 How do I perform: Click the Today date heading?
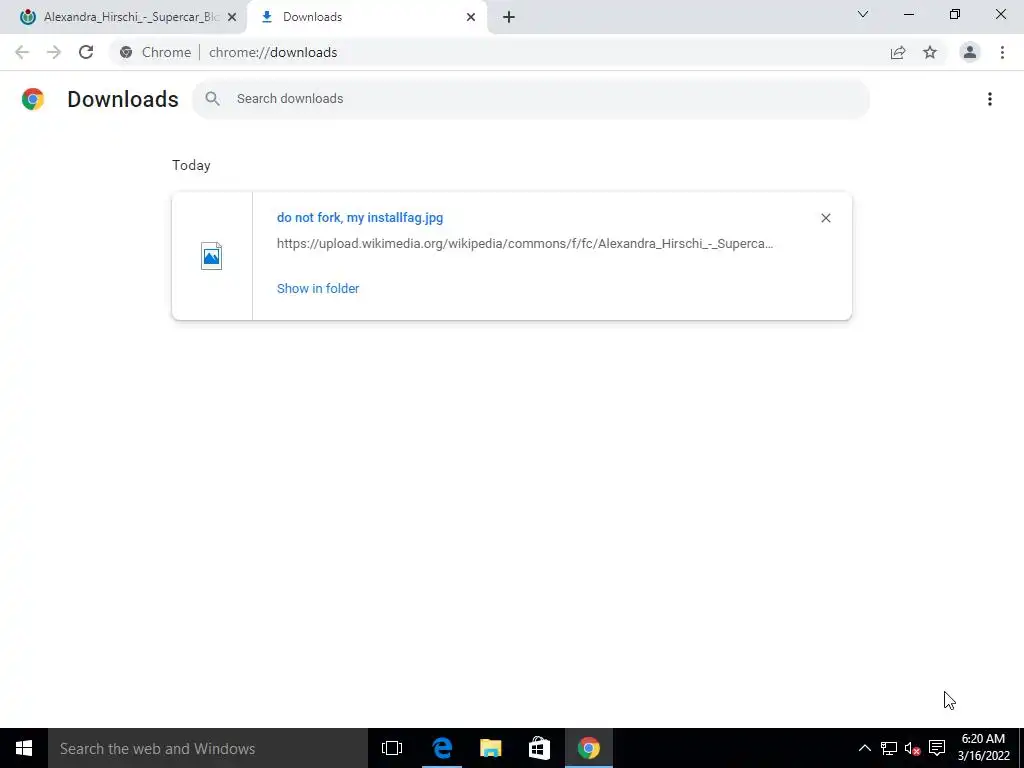[191, 165]
